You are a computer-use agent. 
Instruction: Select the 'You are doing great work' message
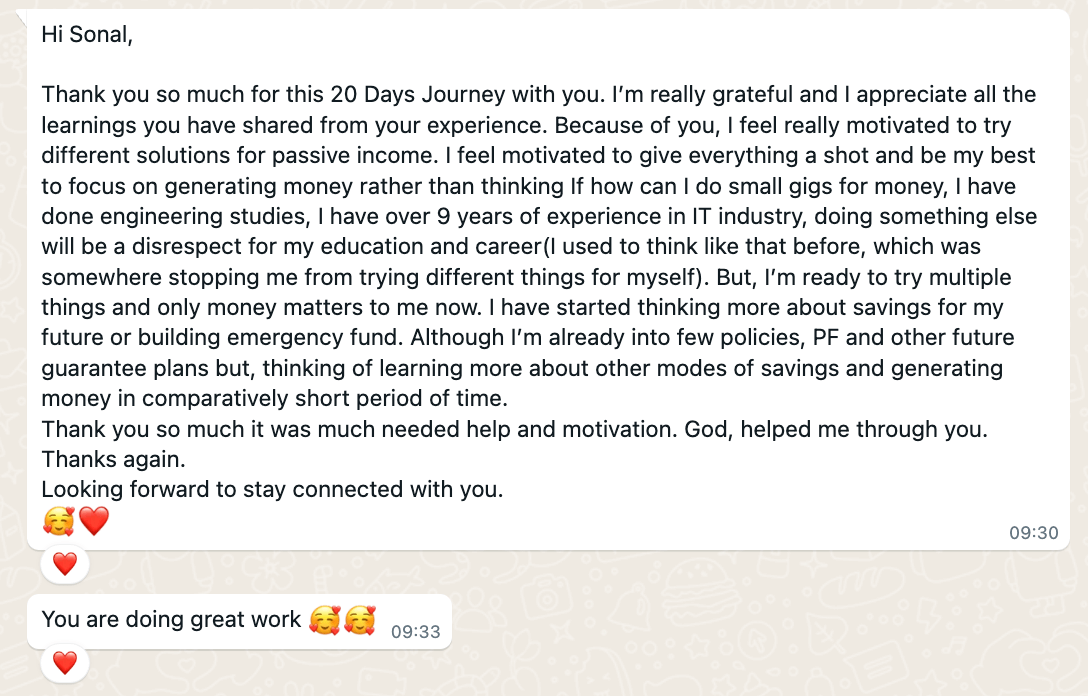171,620
